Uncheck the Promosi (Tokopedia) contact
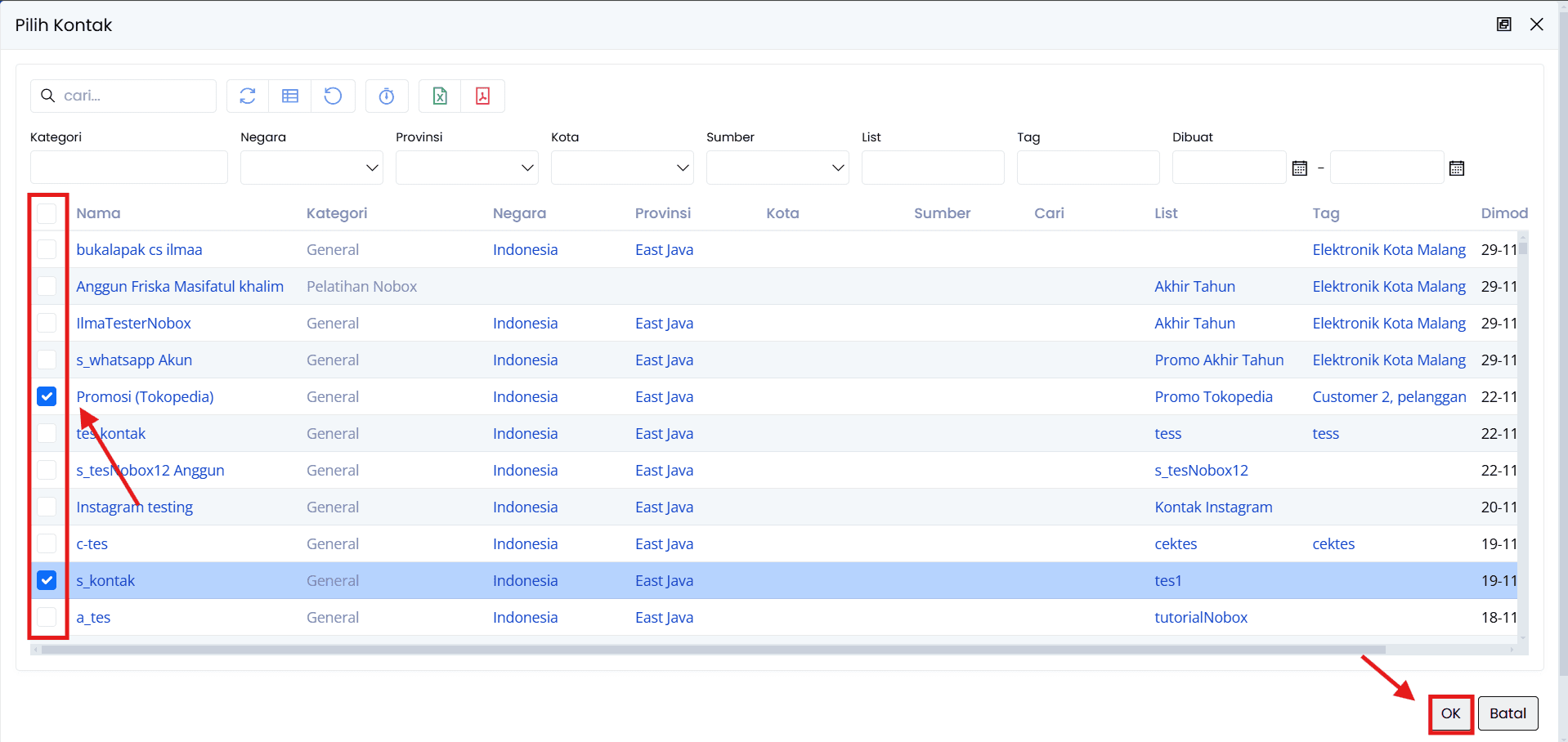Screen dimensions: 1568x742 click(47, 396)
